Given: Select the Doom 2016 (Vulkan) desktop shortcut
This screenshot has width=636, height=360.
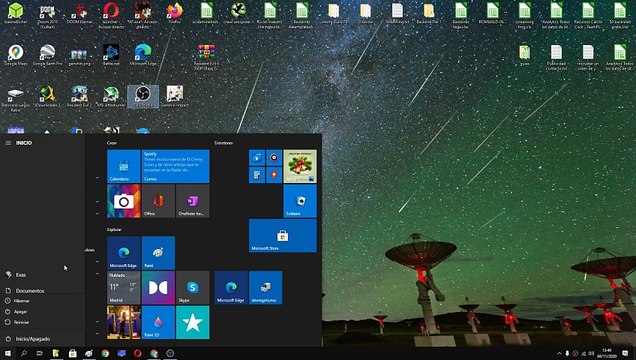Looking at the screenshot, I should click(47, 15).
